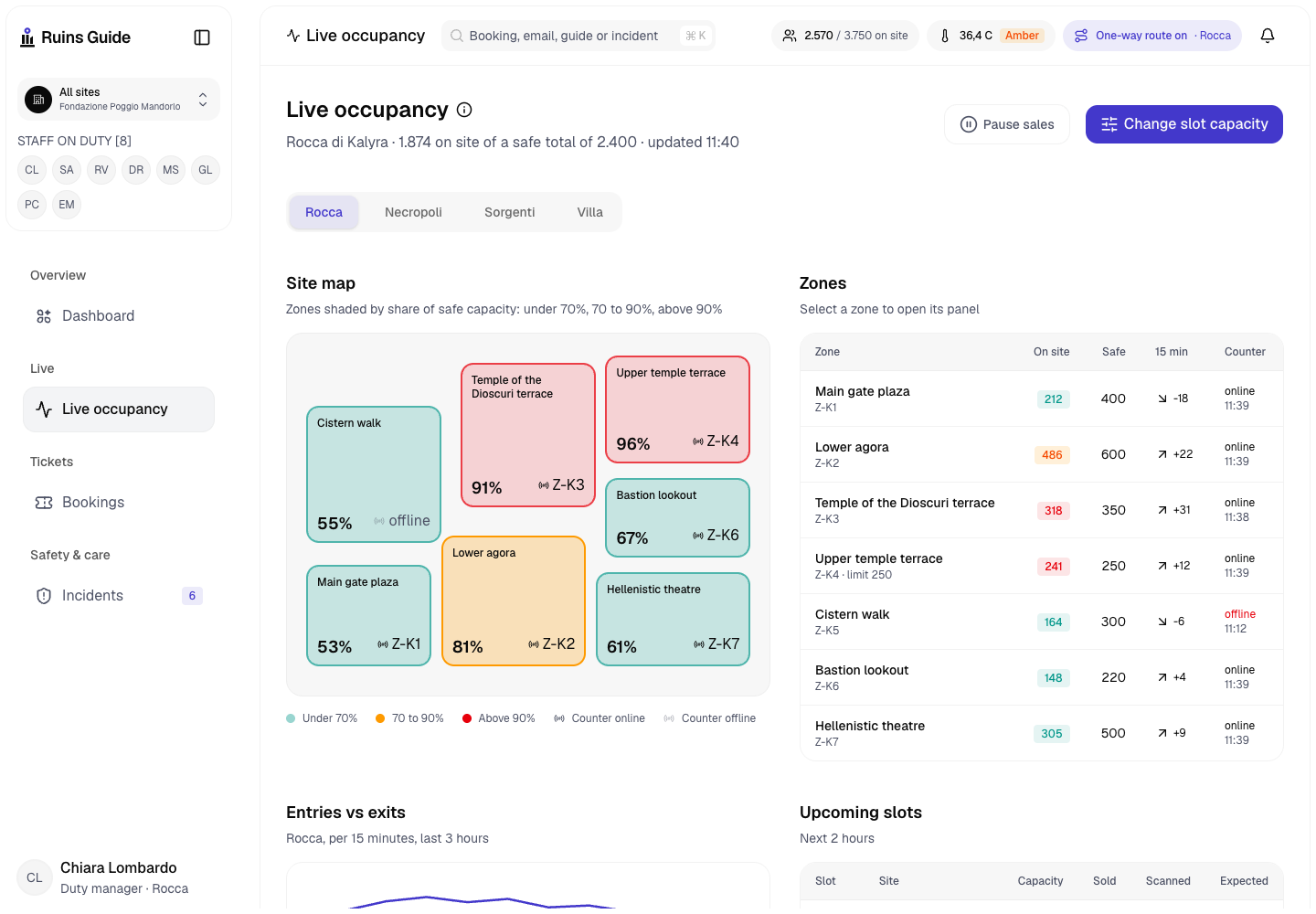
Task: Click the Incidents shield icon
Action: pyautogui.click(x=44, y=596)
